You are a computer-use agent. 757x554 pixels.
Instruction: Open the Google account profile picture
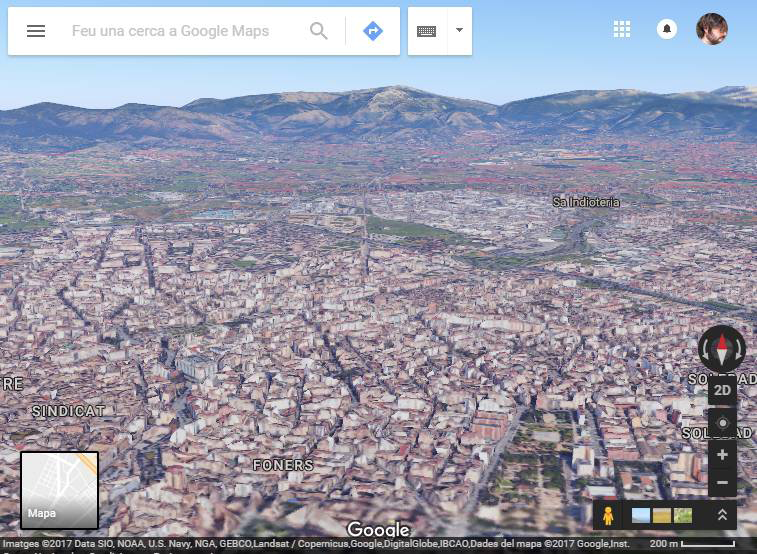[712, 29]
